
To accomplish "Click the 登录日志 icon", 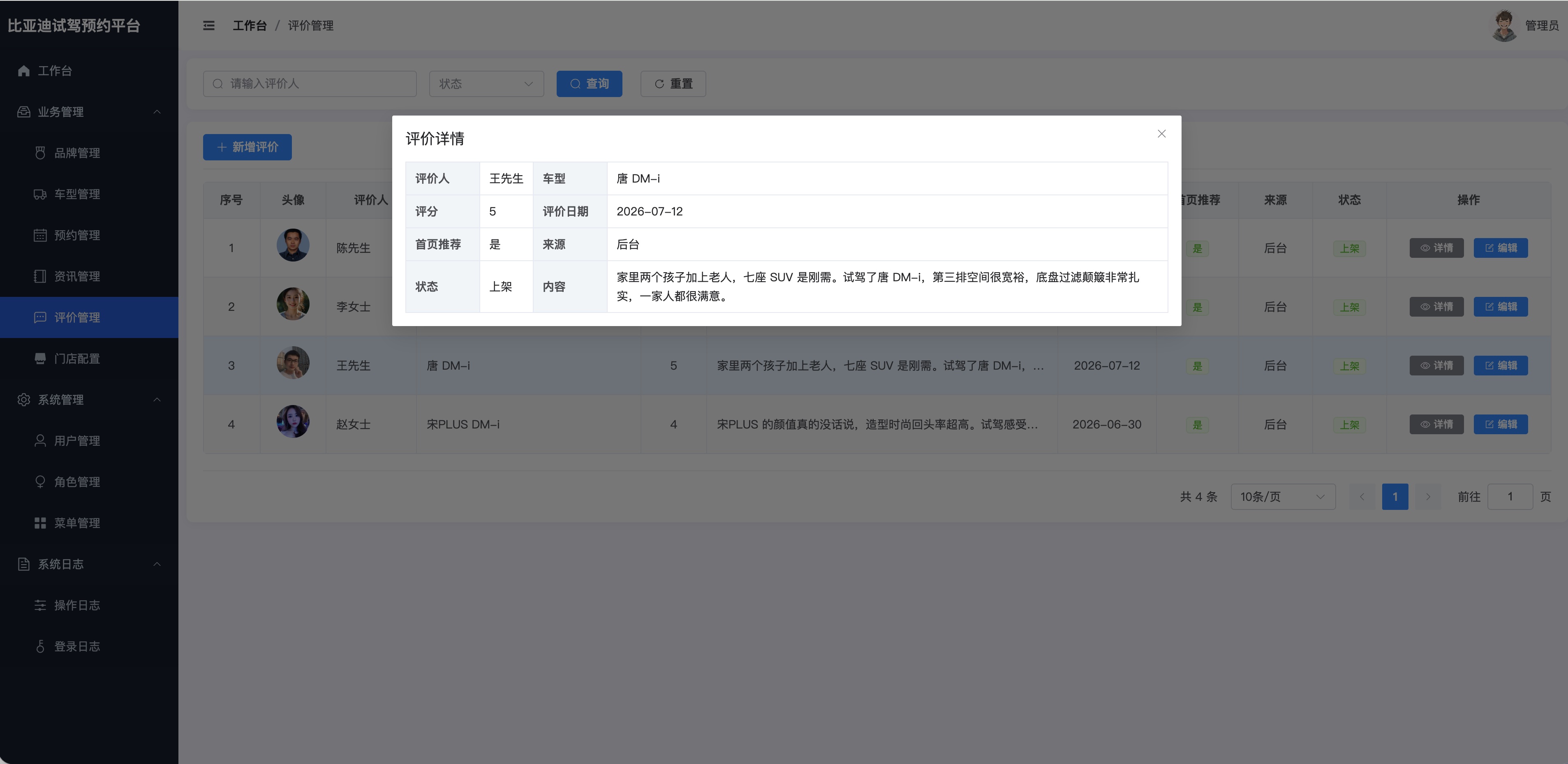I will click(40, 646).
